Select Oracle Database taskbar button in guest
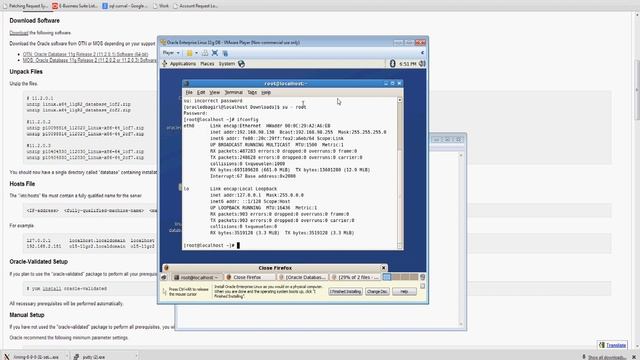Viewport: 640px width, 360px height. tap(302, 277)
